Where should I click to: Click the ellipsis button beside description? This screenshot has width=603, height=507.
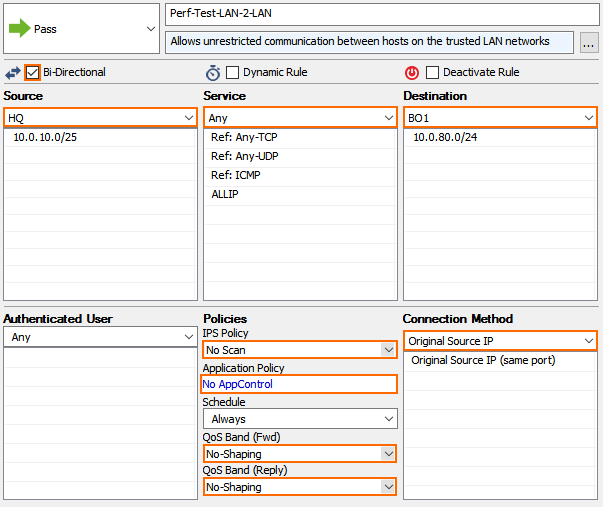click(x=588, y=42)
